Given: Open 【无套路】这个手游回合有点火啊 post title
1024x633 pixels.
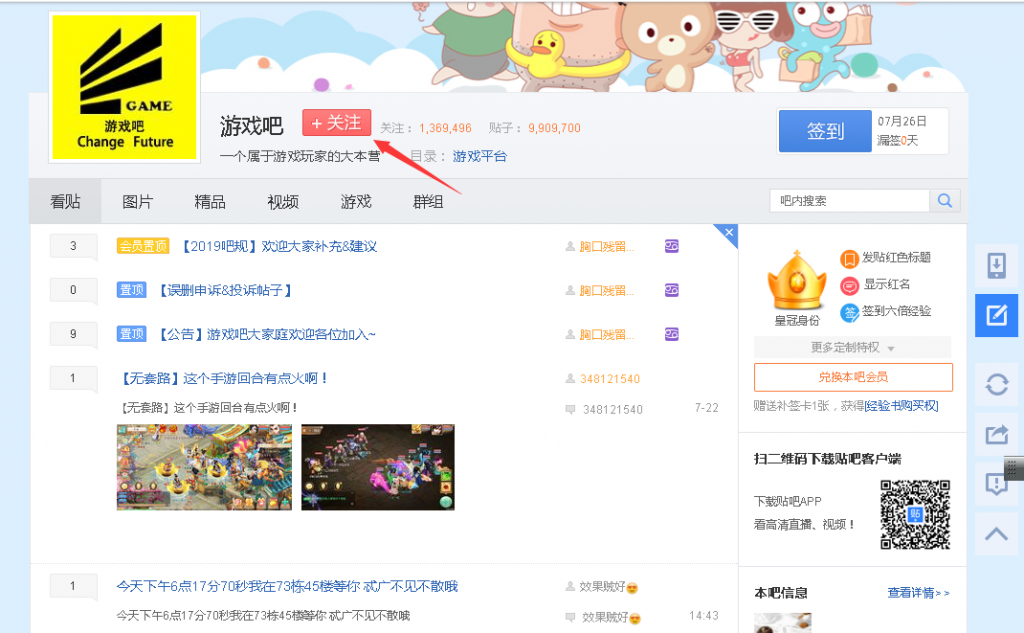Looking at the screenshot, I should click(x=223, y=378).
